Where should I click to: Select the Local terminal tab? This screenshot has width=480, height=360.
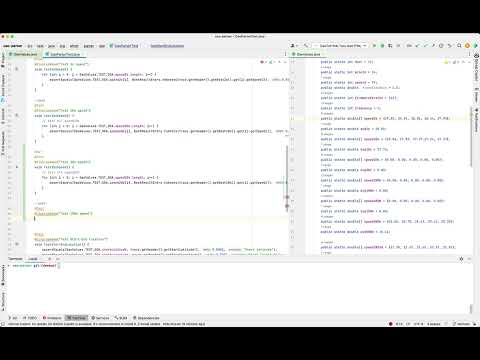pos(33,259)
